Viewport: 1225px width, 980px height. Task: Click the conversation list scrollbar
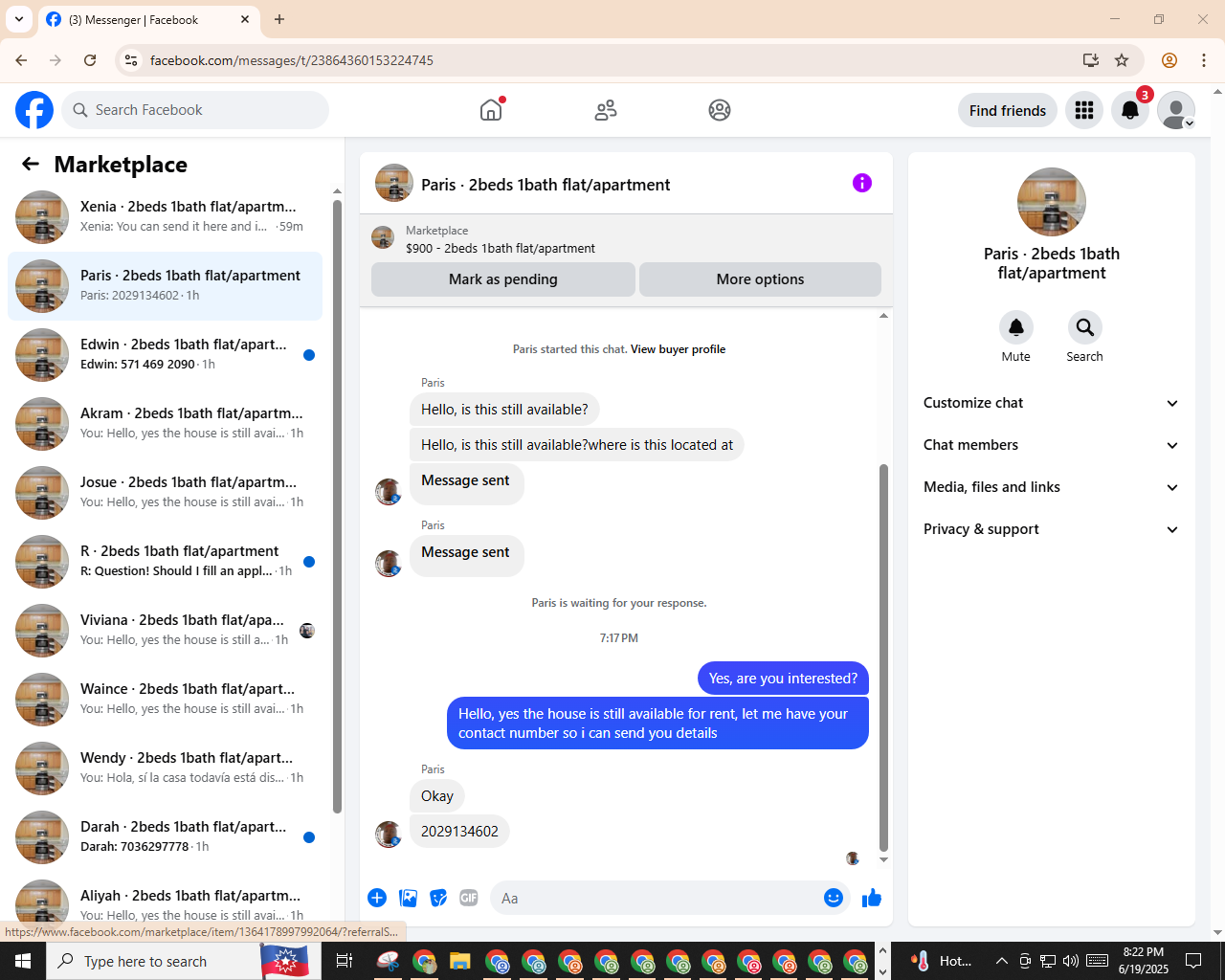[337, 506]
